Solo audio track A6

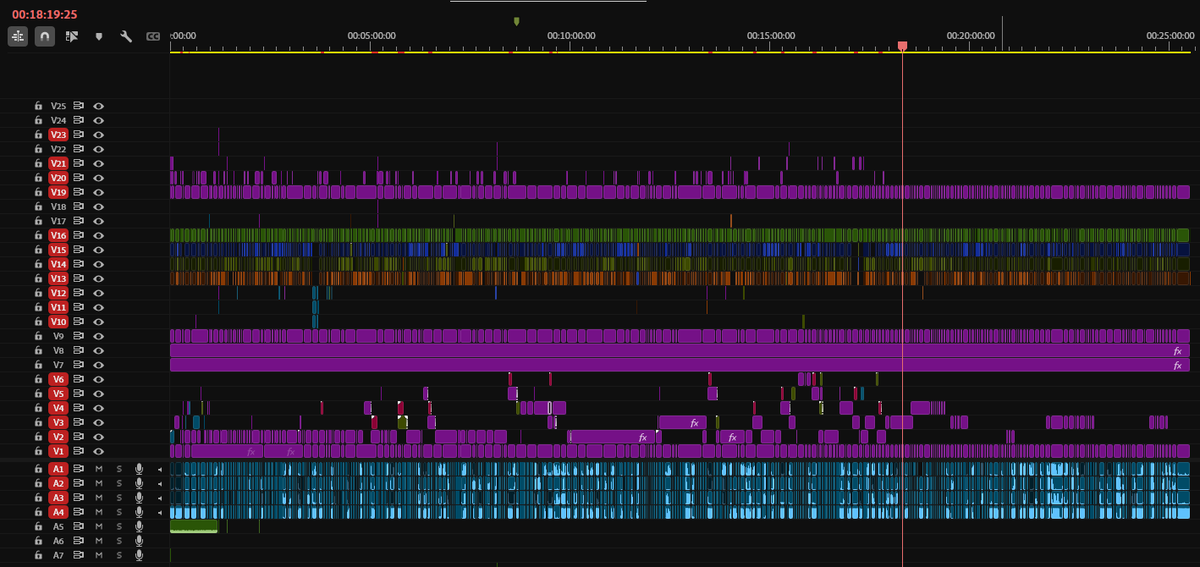pyautogui.click(x=119, y=540)
